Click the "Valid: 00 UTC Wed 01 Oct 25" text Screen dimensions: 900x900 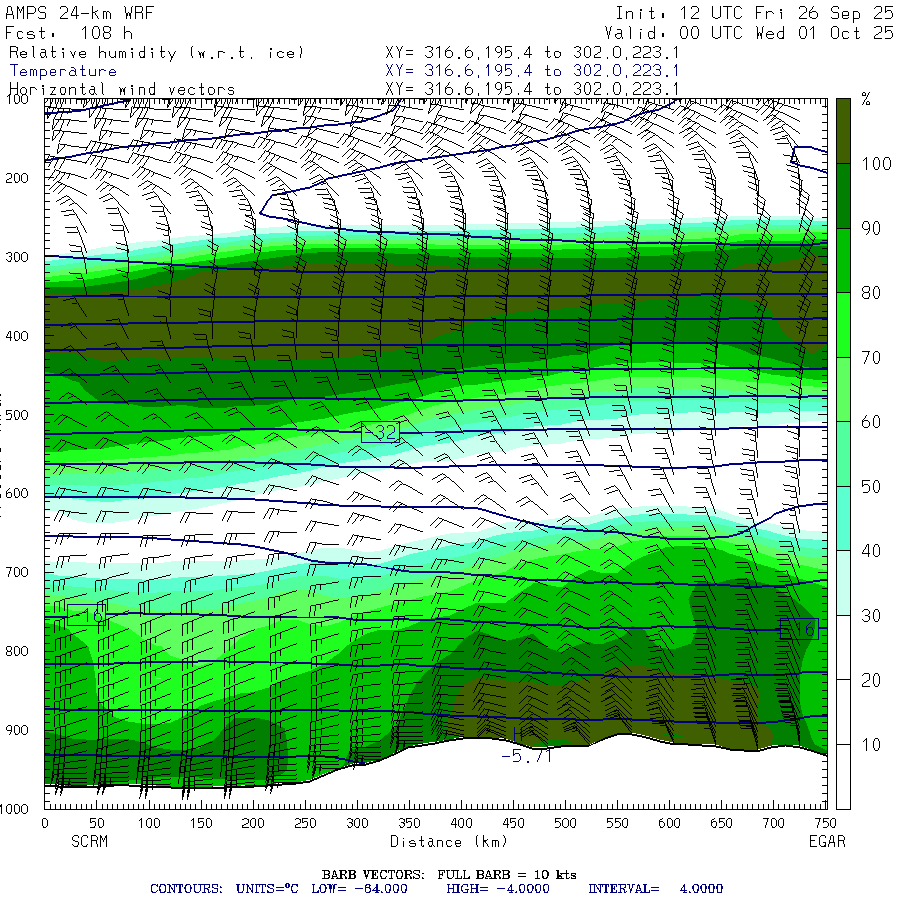pos(749,33)
